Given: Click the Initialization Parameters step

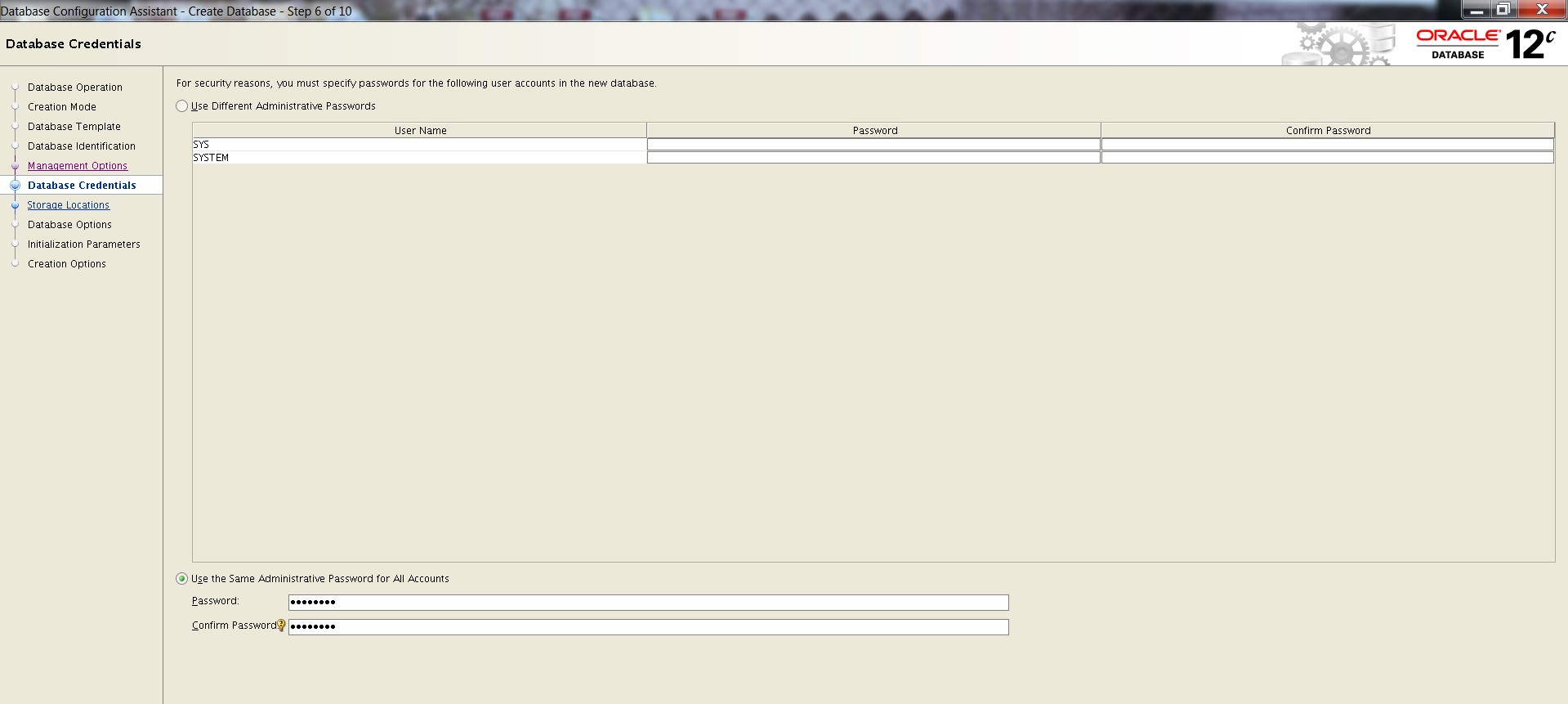Looking at the screenshot, I should click(x=84, y=244).
